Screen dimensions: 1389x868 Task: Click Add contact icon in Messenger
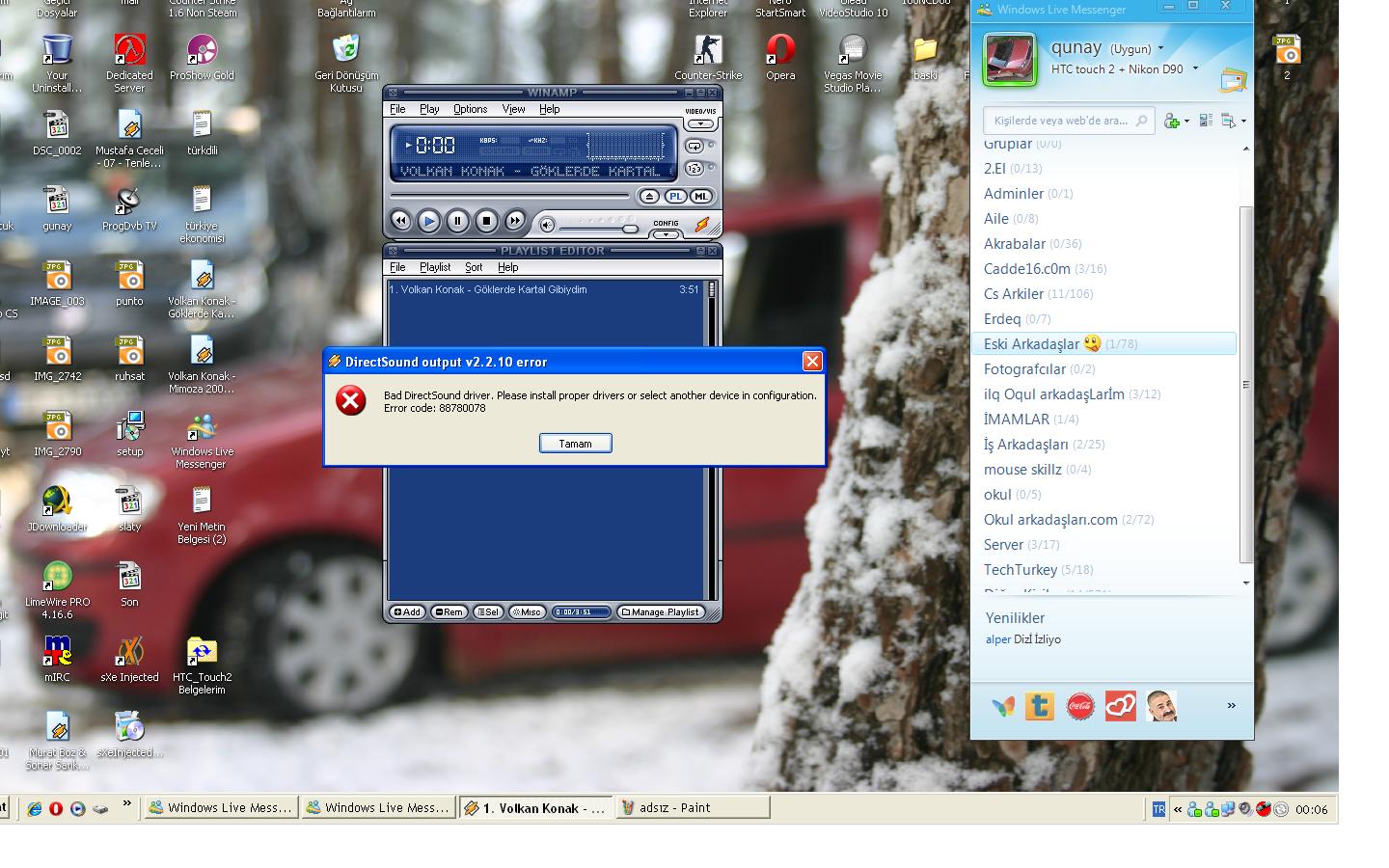tap(1171, 121)
